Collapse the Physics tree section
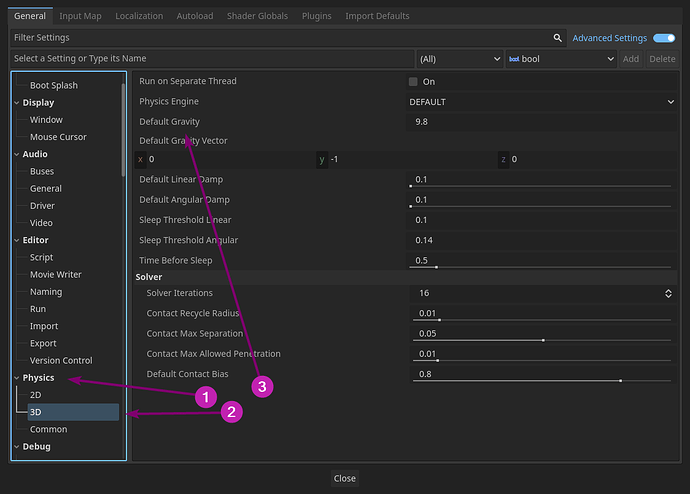 17,378
